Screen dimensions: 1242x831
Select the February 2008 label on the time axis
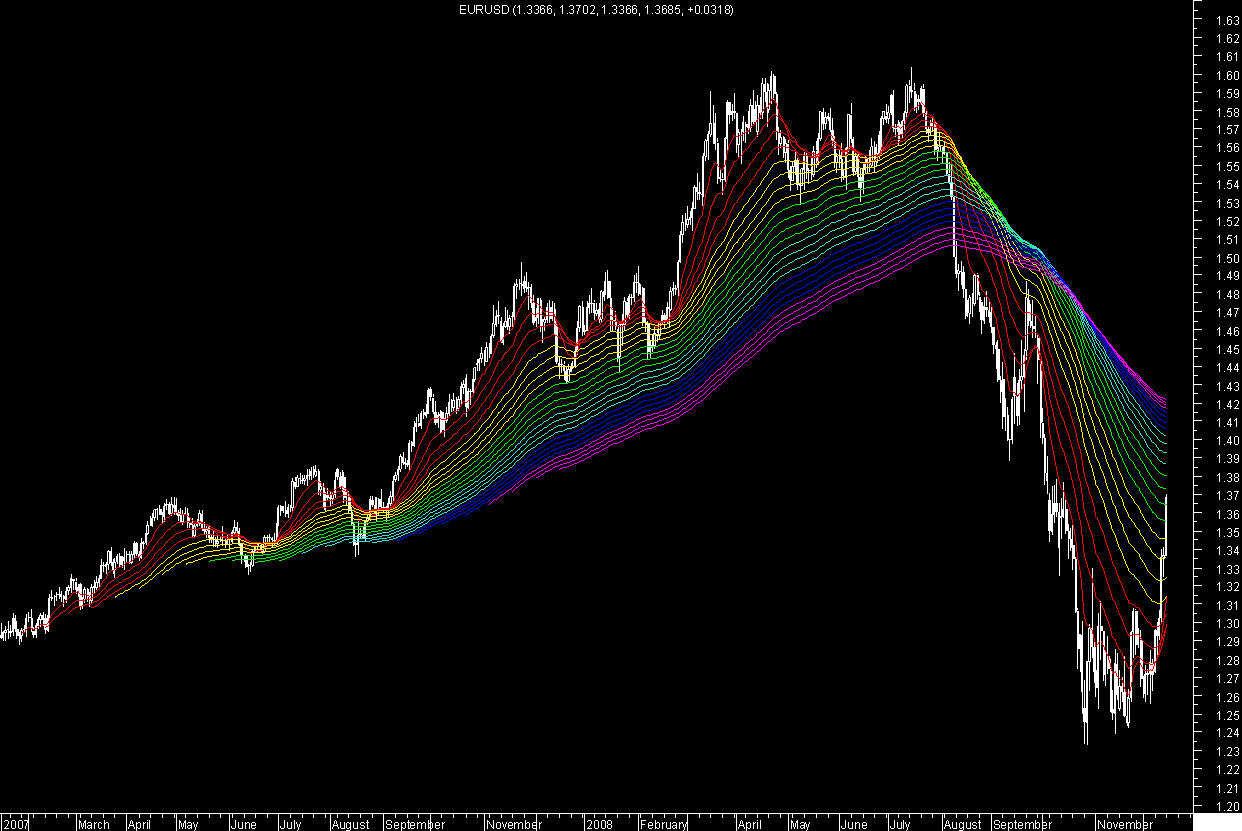pos(666,824)
